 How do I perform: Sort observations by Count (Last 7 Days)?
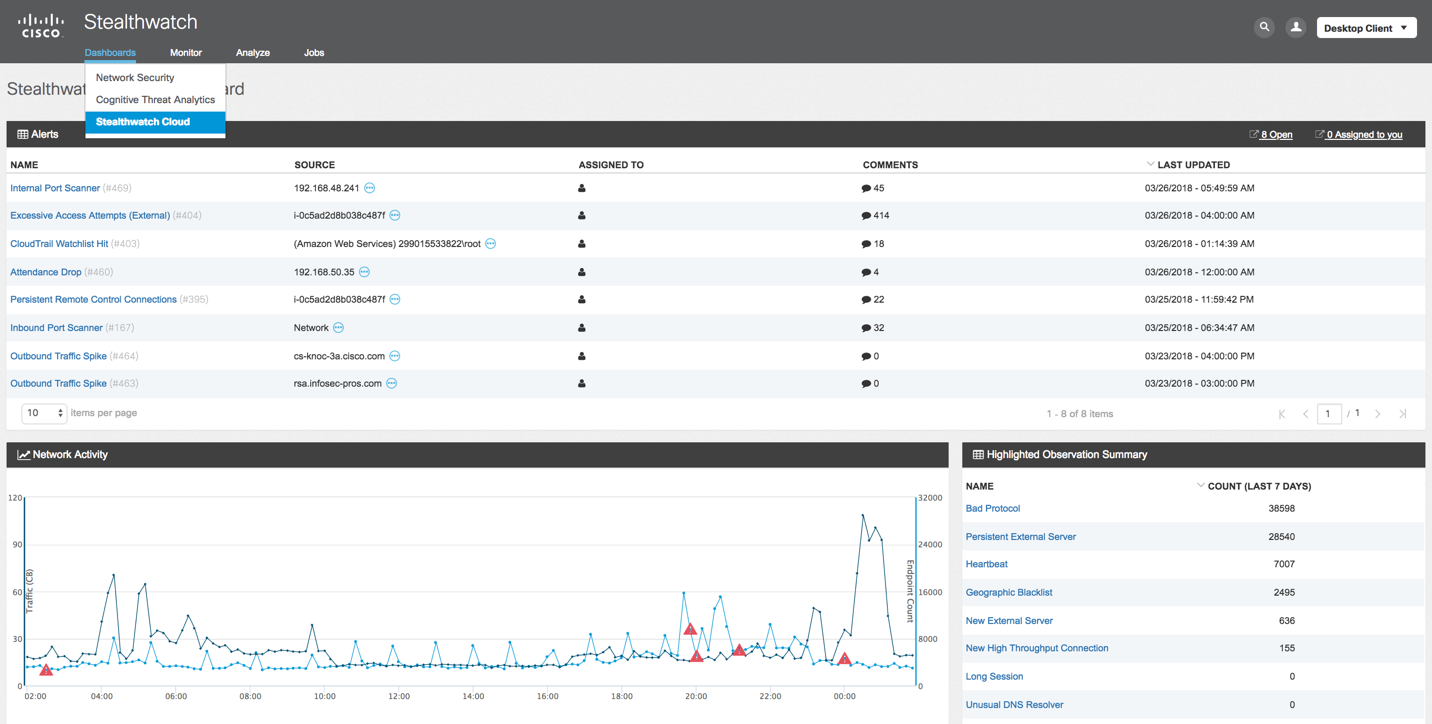pyautogui.click(x=1258, y=487)
